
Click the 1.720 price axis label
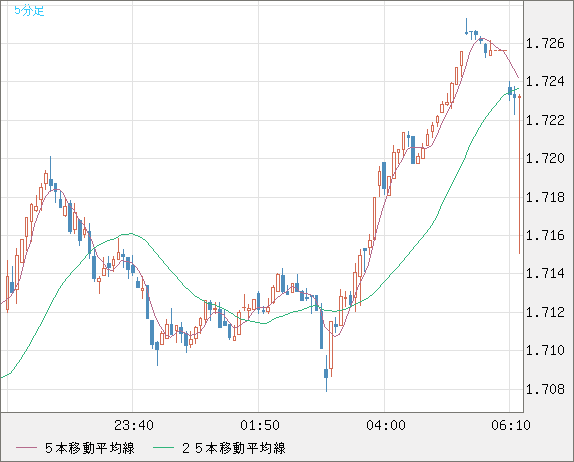[545, 159]
